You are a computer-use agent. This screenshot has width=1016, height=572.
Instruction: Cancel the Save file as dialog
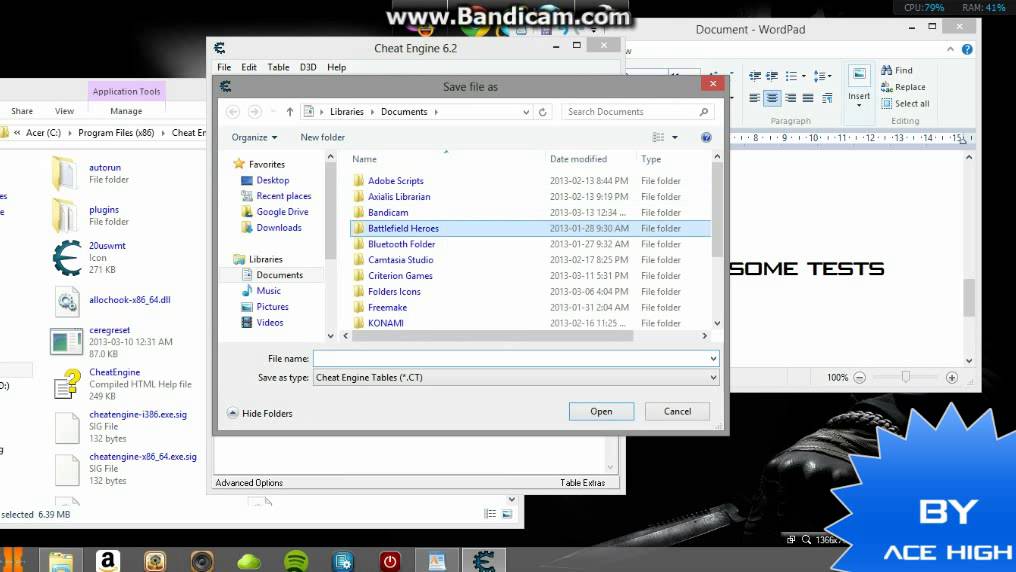677,411
